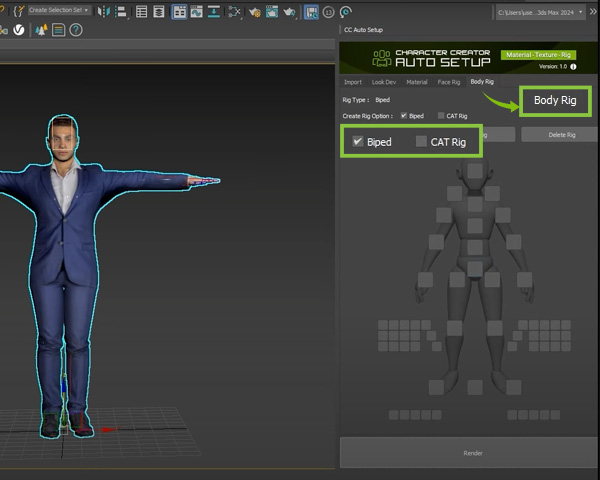This screenshot has height=480, width=600.
Task: Select the center box between the feet
Action: point(474,387)
